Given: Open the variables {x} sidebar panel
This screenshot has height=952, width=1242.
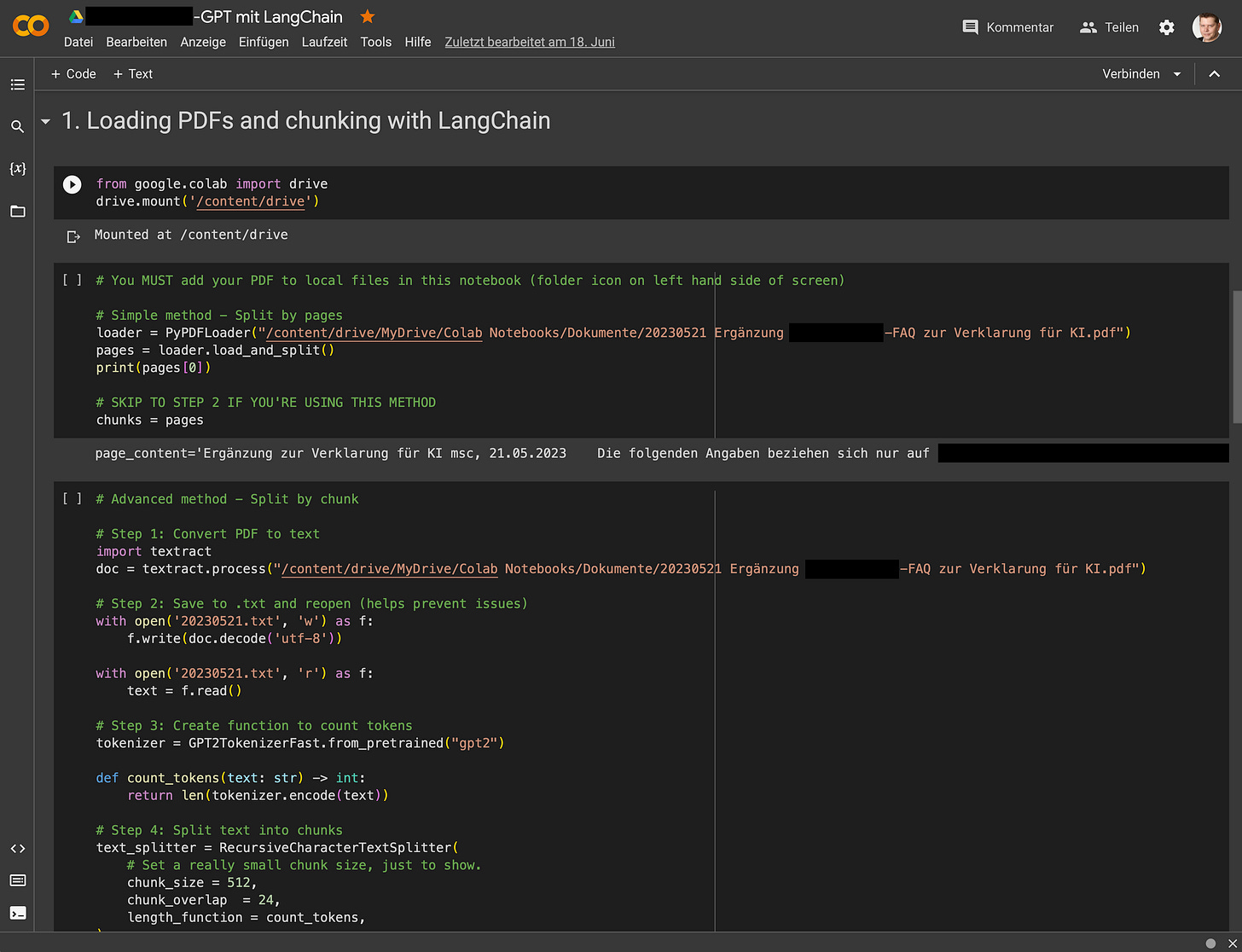Looking at the screenshot, I should click(17, 168).
